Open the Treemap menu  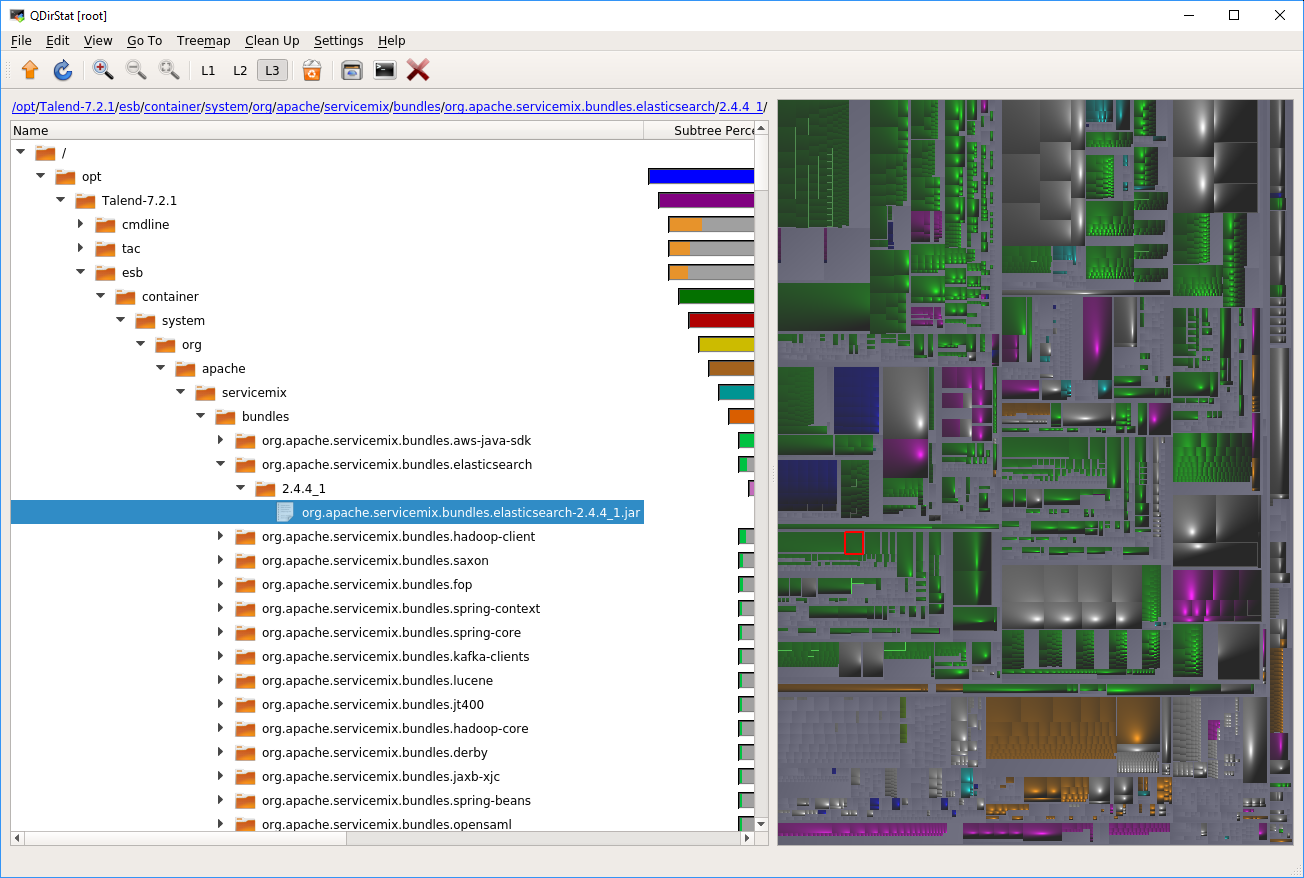[203, 41]
